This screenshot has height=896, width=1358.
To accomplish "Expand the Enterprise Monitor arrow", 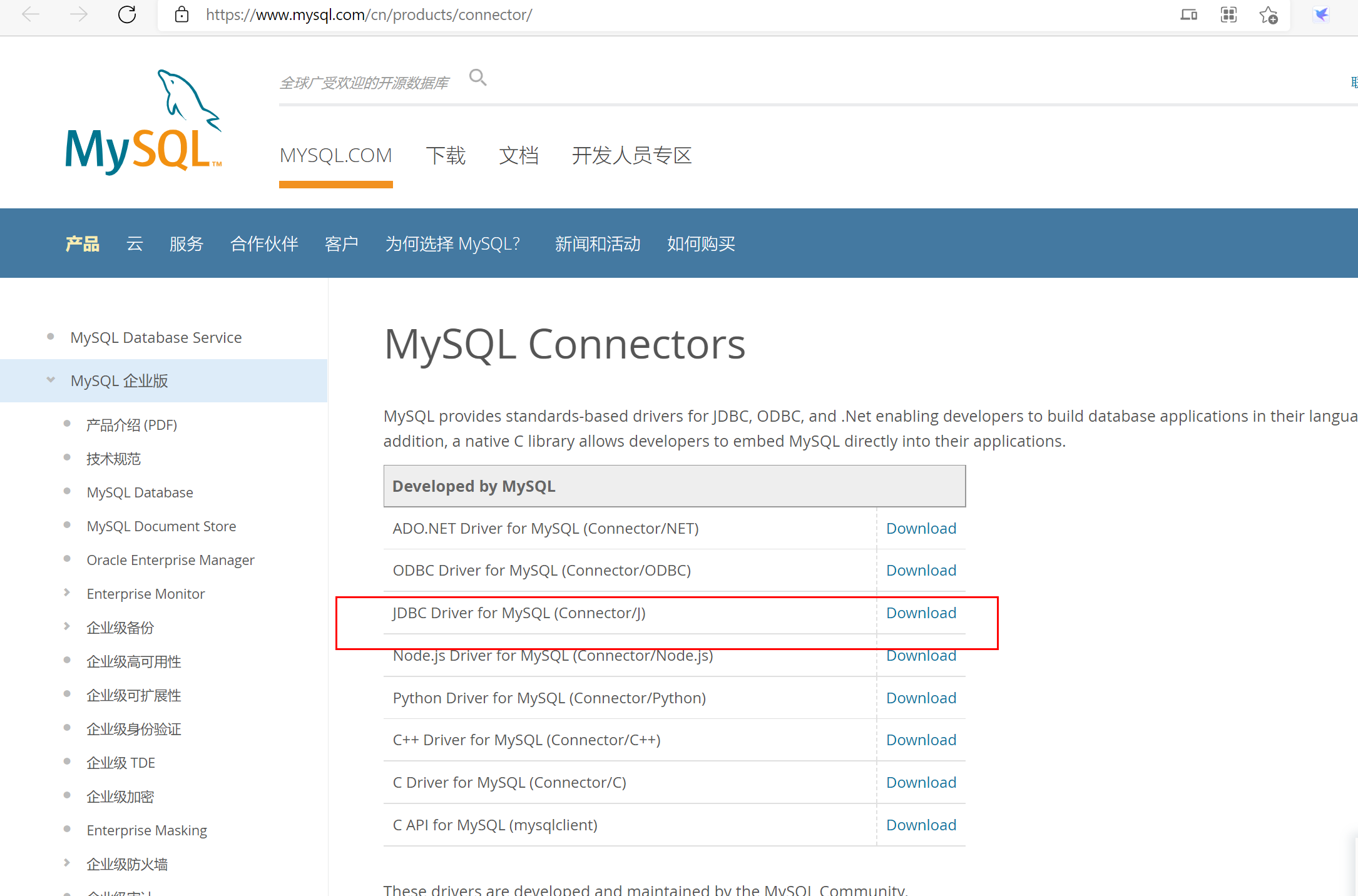I will click(67, 593).
